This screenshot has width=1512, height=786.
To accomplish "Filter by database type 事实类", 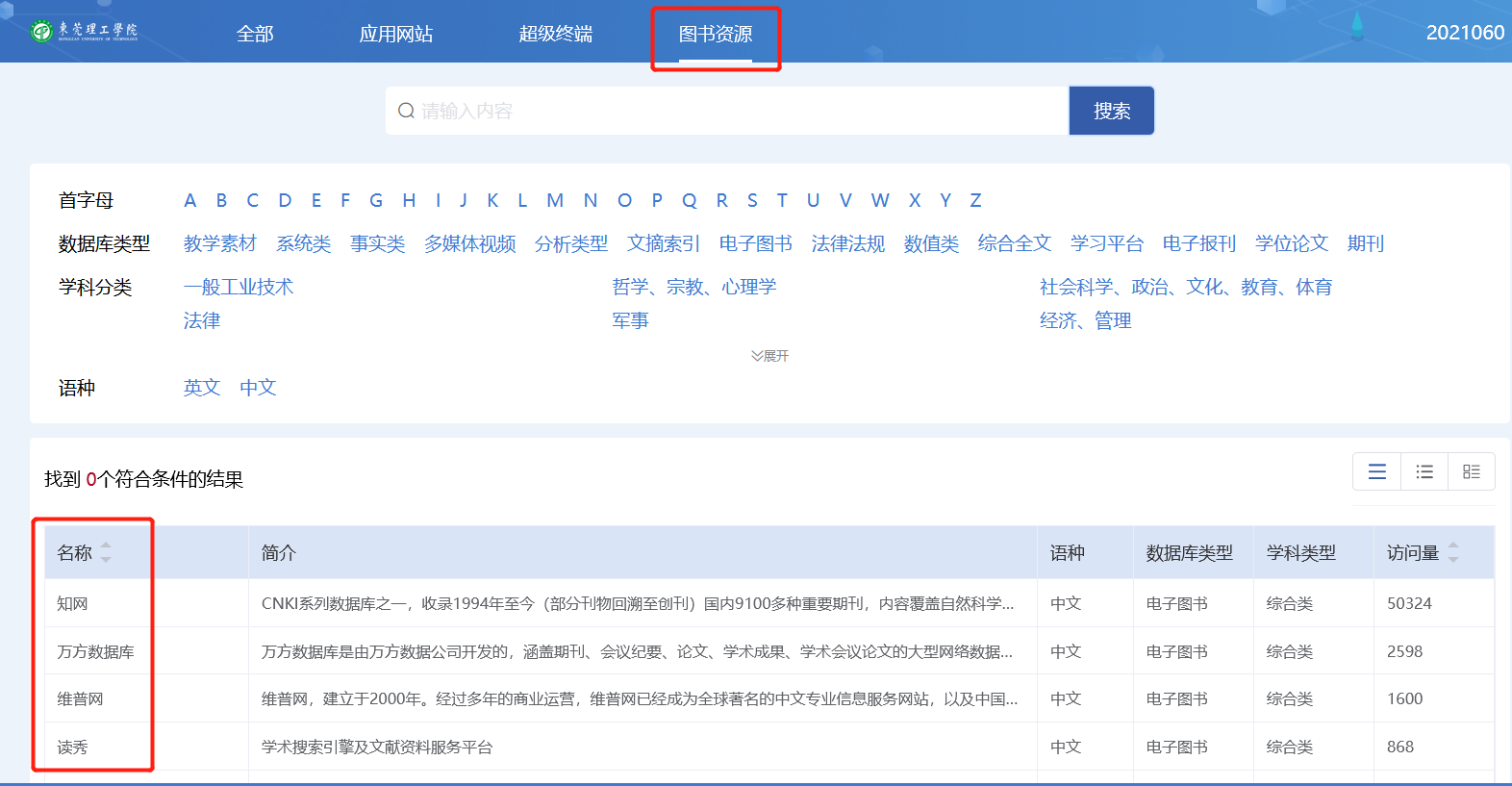I will click(x=378, y=243).
